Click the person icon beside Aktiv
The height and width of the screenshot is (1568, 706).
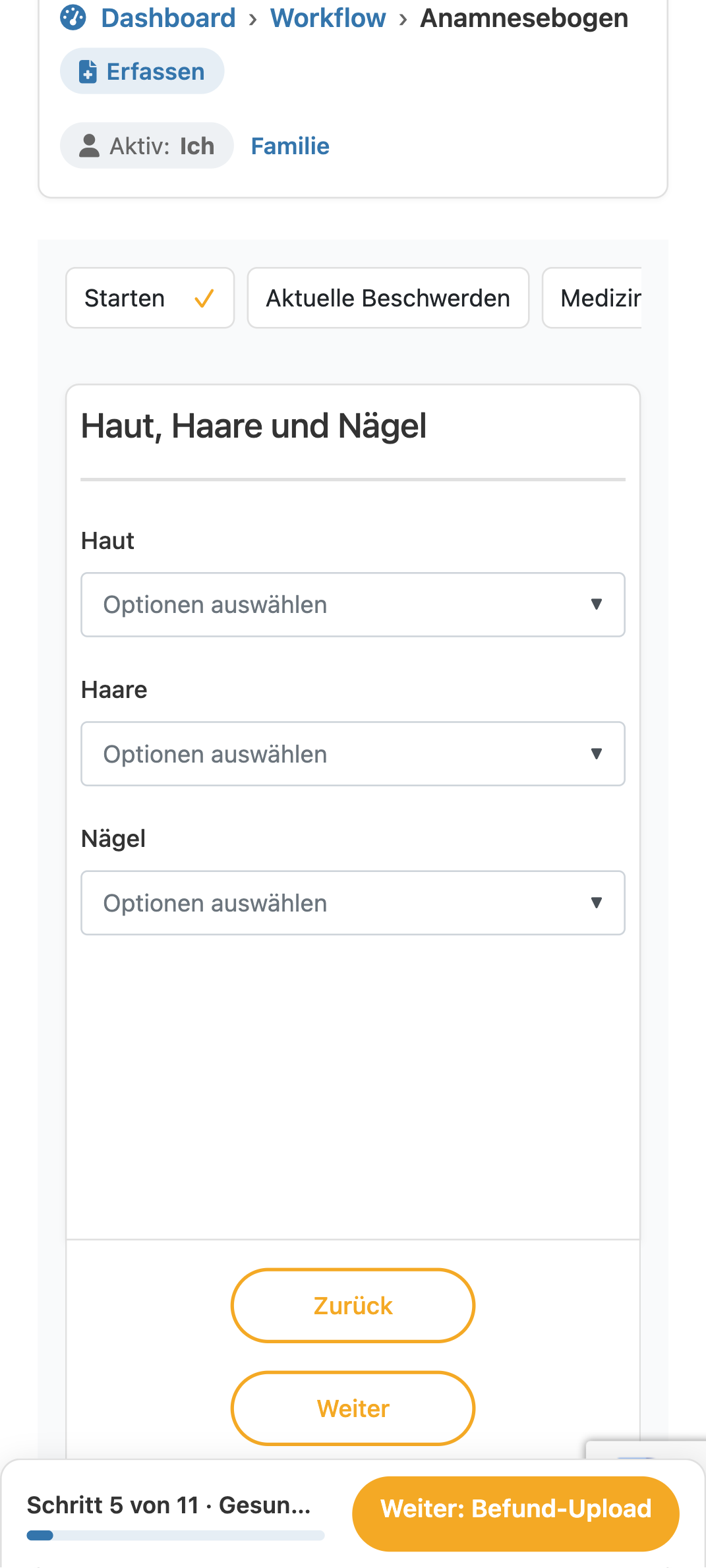tap(89, 146)
